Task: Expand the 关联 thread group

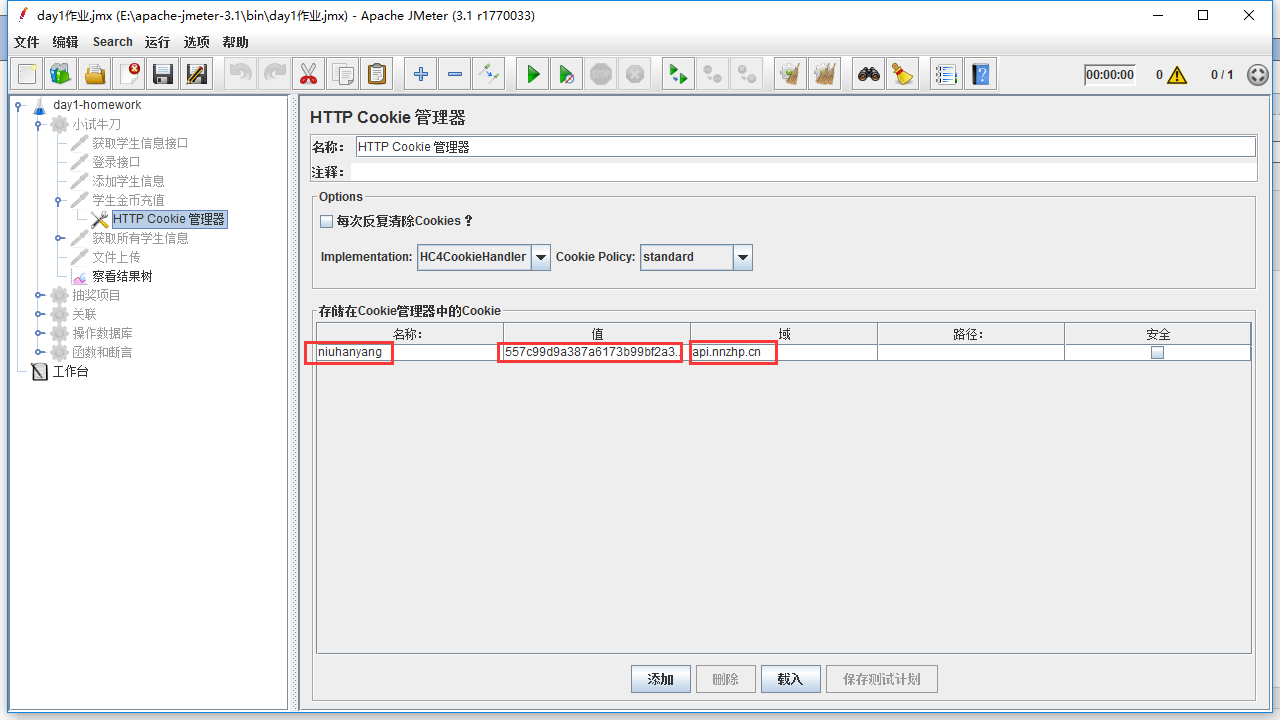Action: [x=39, y=314]
